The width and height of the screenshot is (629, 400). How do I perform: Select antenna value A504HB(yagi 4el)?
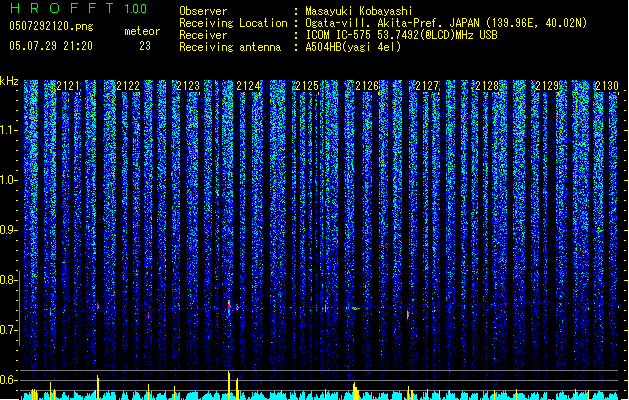(x=353, y=47)
